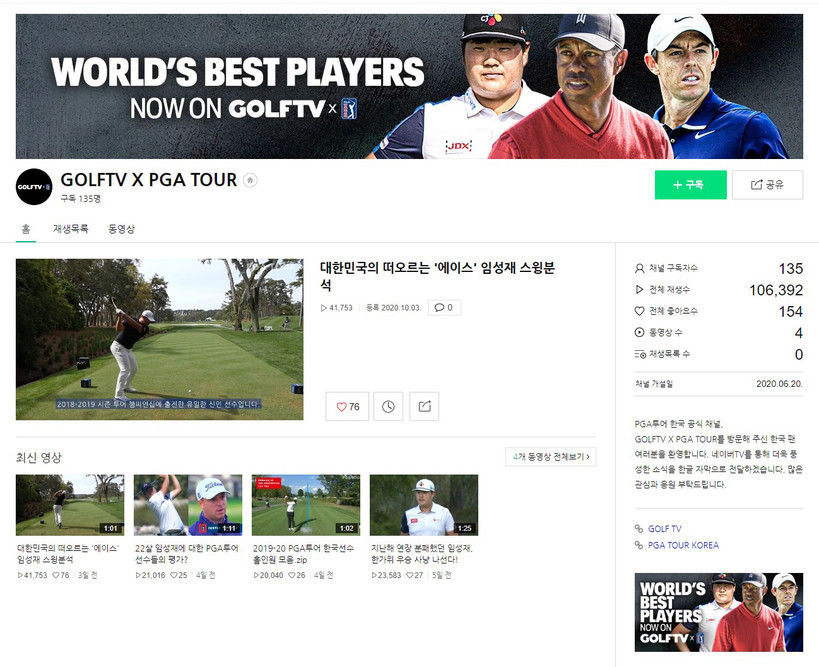Play the featured 임성재 swing analysis video
The height and width of the screenshot is (667, 819).
pyautogui.click(x=159, y=339)
